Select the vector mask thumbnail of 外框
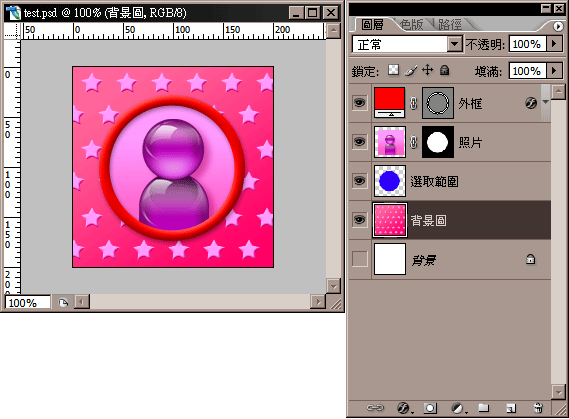 pyautogui.click(x=438, y=103)
